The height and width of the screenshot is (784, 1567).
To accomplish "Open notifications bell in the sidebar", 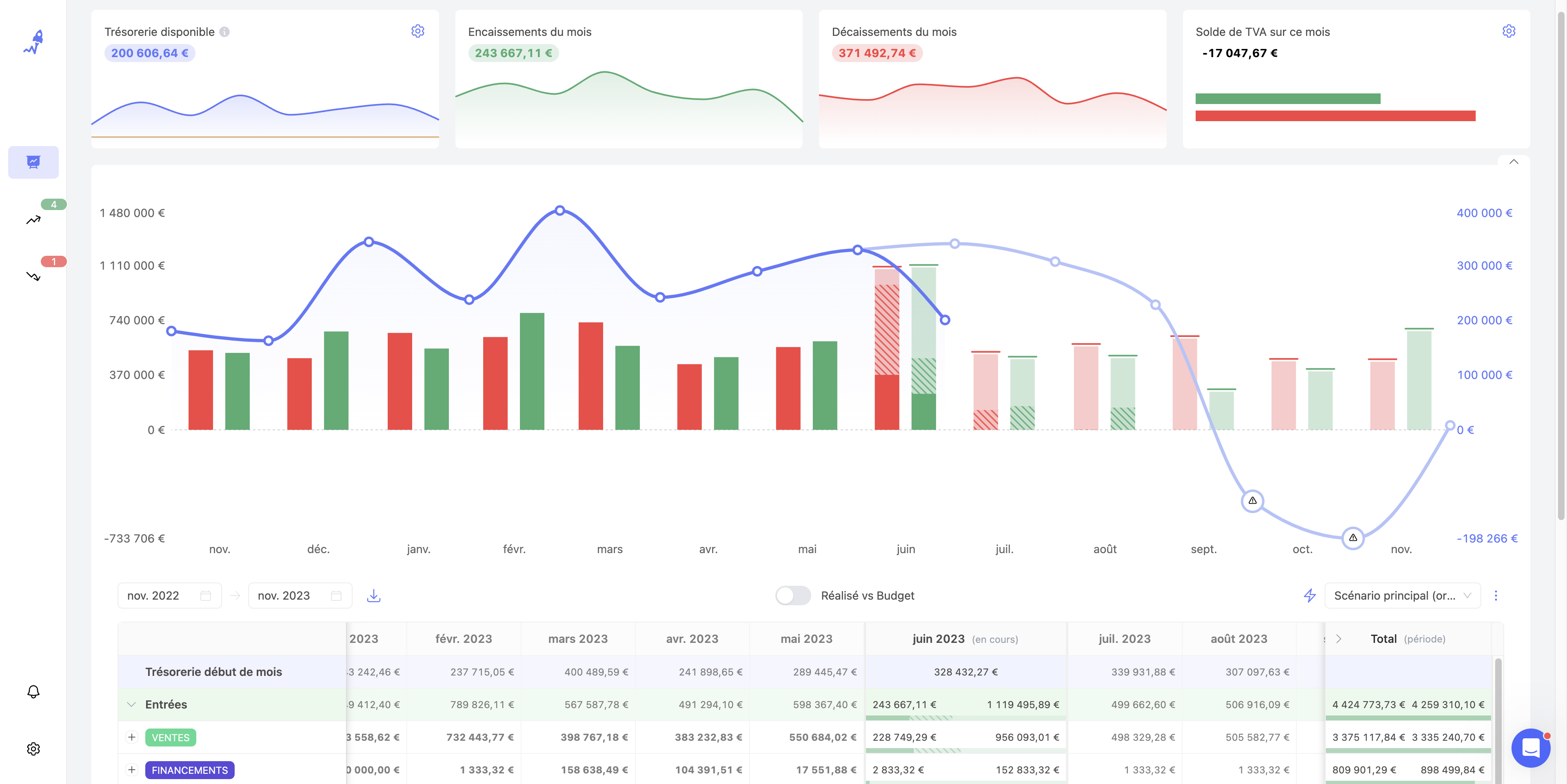I will 33,691.
